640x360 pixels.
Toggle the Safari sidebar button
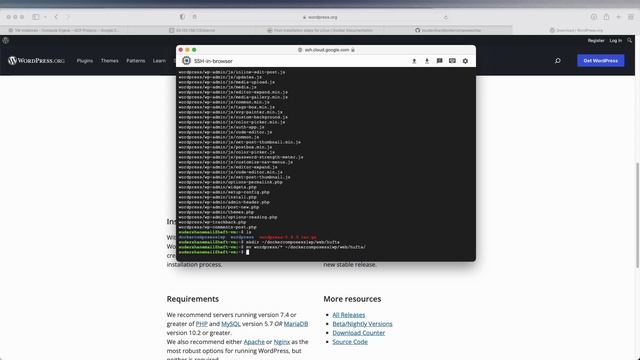pos(36,17)
